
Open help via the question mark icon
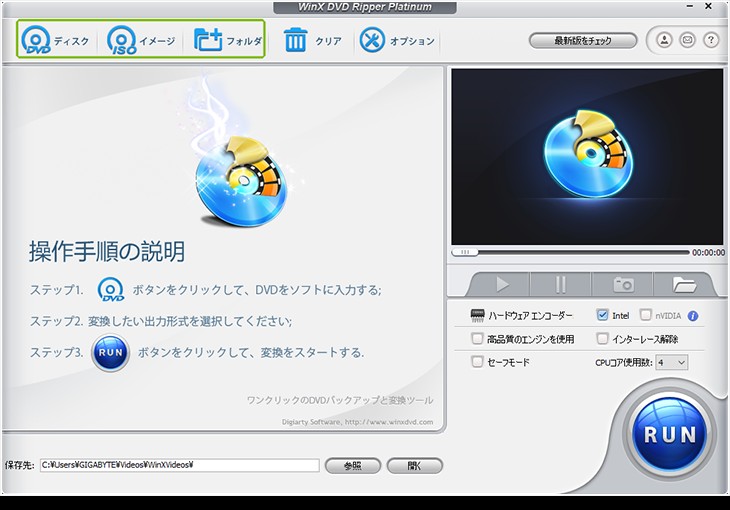710,40
